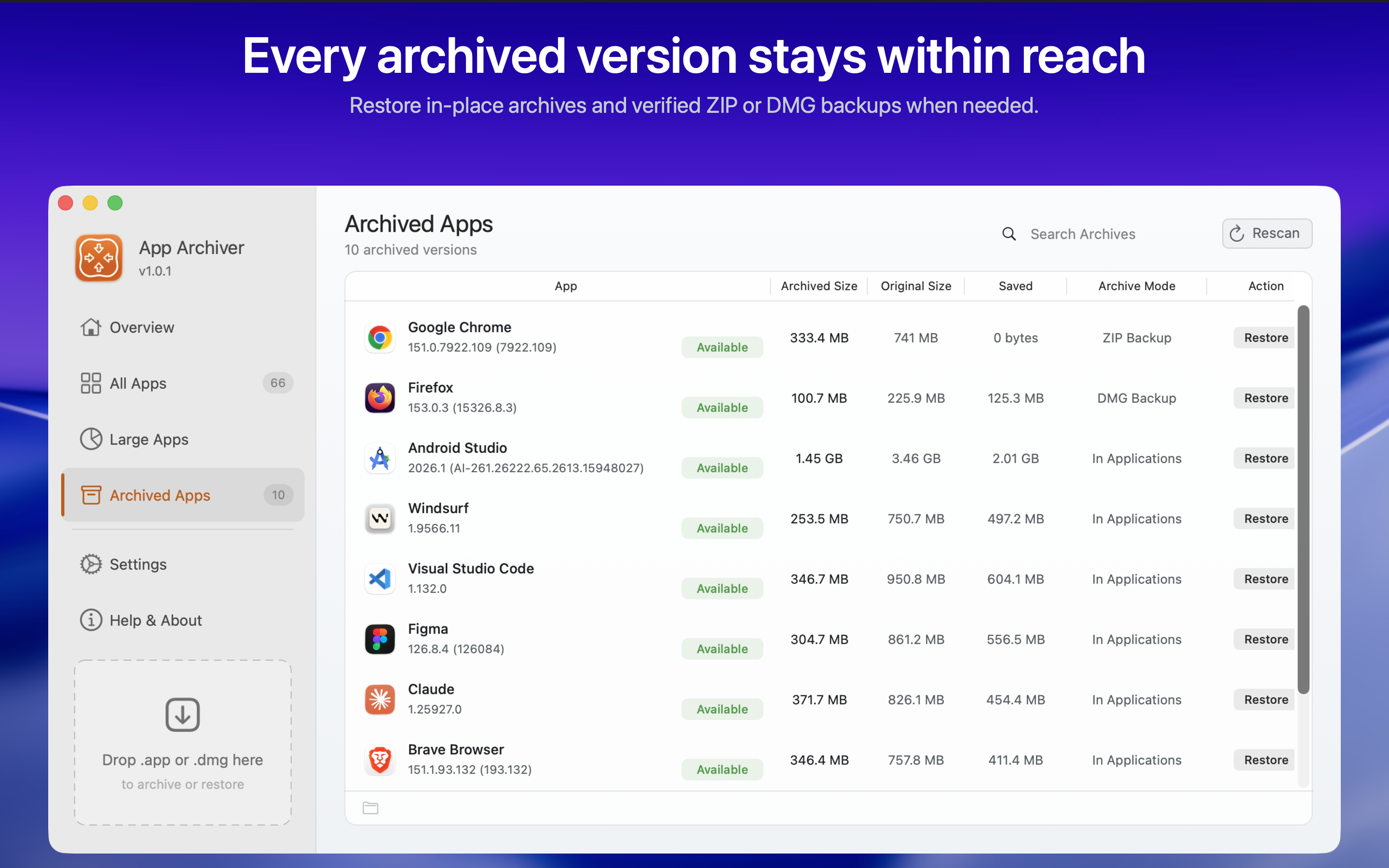Click Firefox's Available status badge
The height and width of the screenshot is (868, 1389).
[x=722, y=407]
